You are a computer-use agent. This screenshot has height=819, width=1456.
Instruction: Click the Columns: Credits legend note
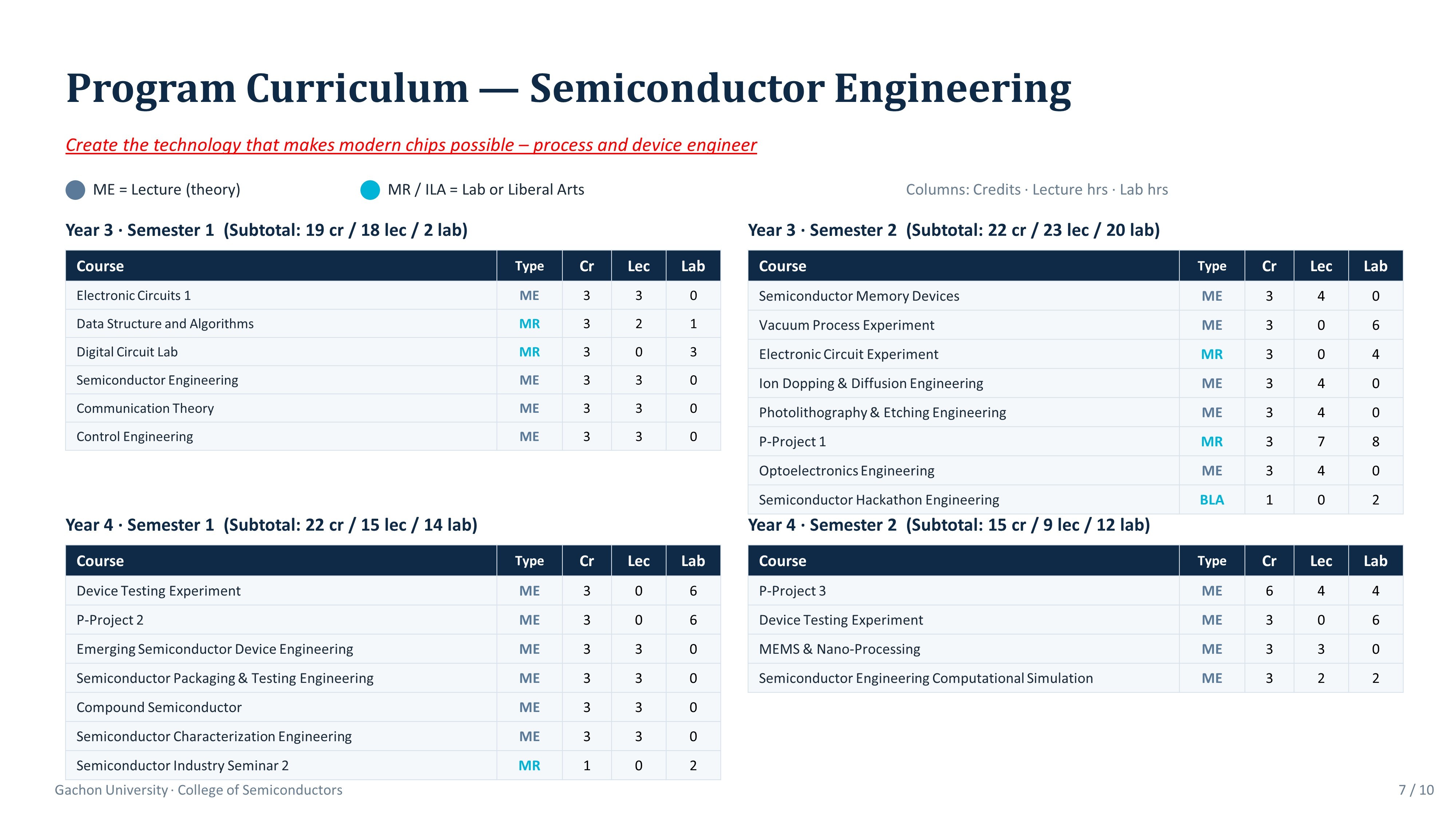click(1037, 190)
